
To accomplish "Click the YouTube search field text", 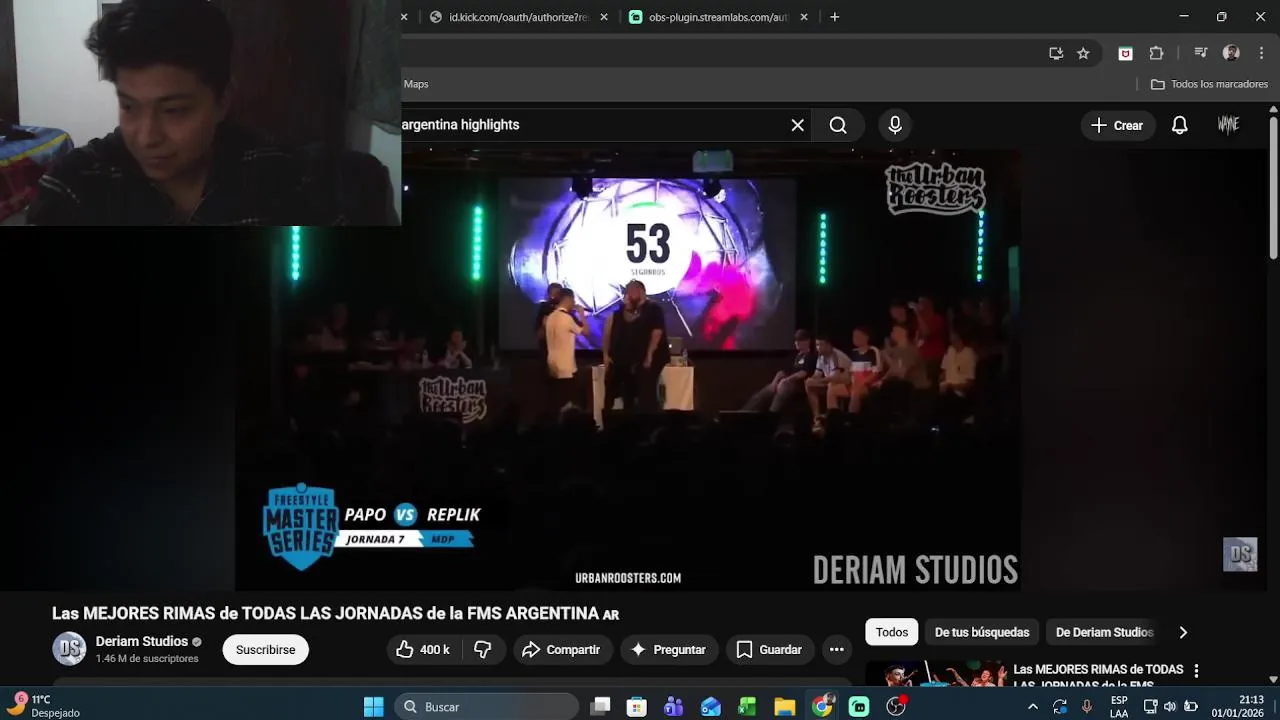I will pos(461,125).
